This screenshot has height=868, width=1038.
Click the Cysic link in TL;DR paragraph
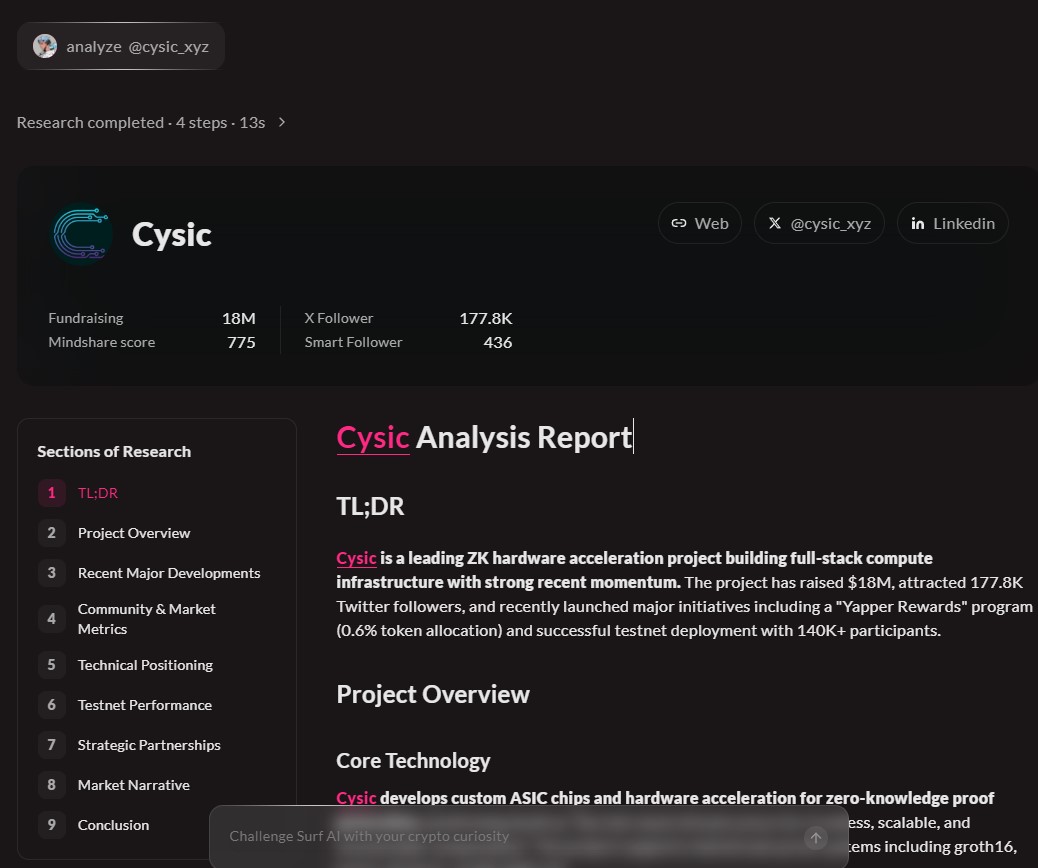point(356,558)
